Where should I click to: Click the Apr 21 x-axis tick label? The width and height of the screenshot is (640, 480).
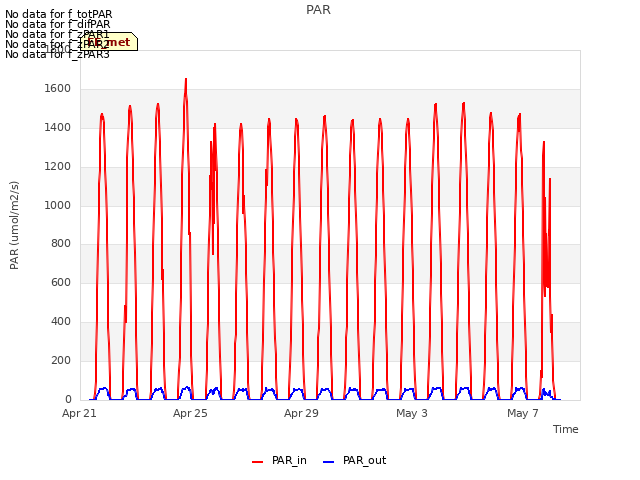point(79,413)
